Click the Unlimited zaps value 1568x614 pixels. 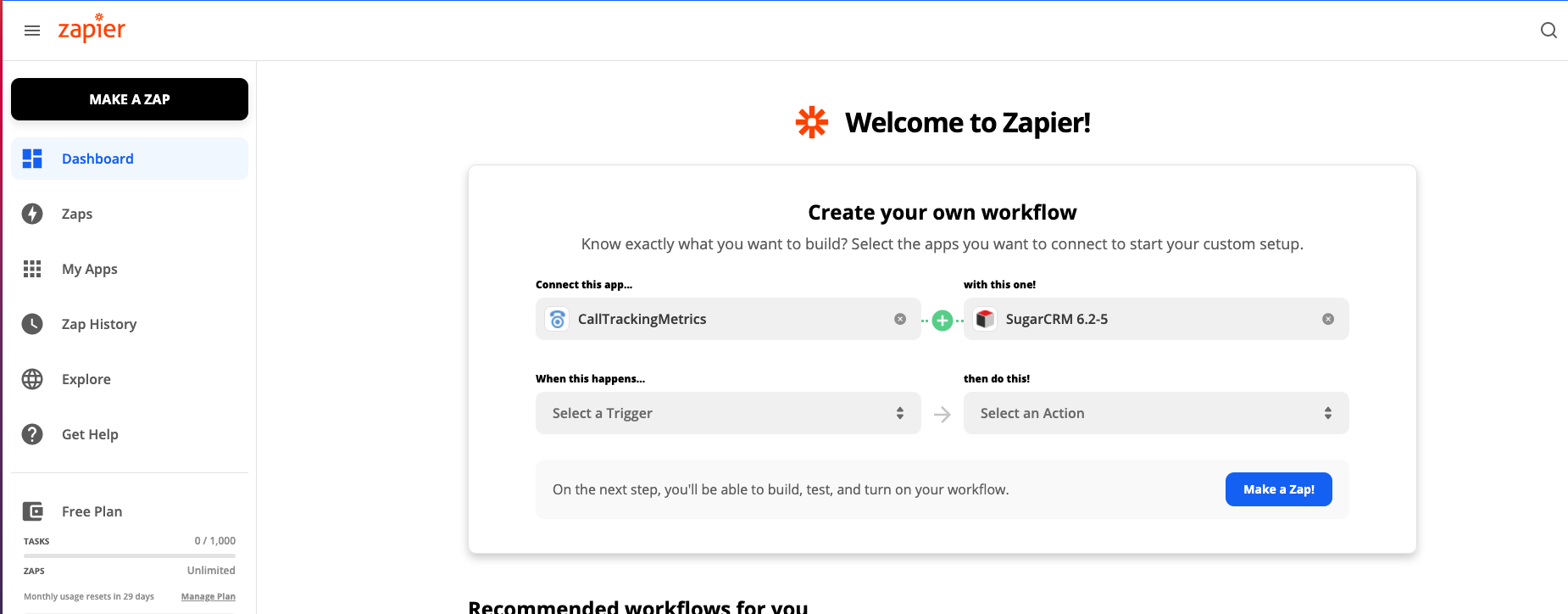211,571
